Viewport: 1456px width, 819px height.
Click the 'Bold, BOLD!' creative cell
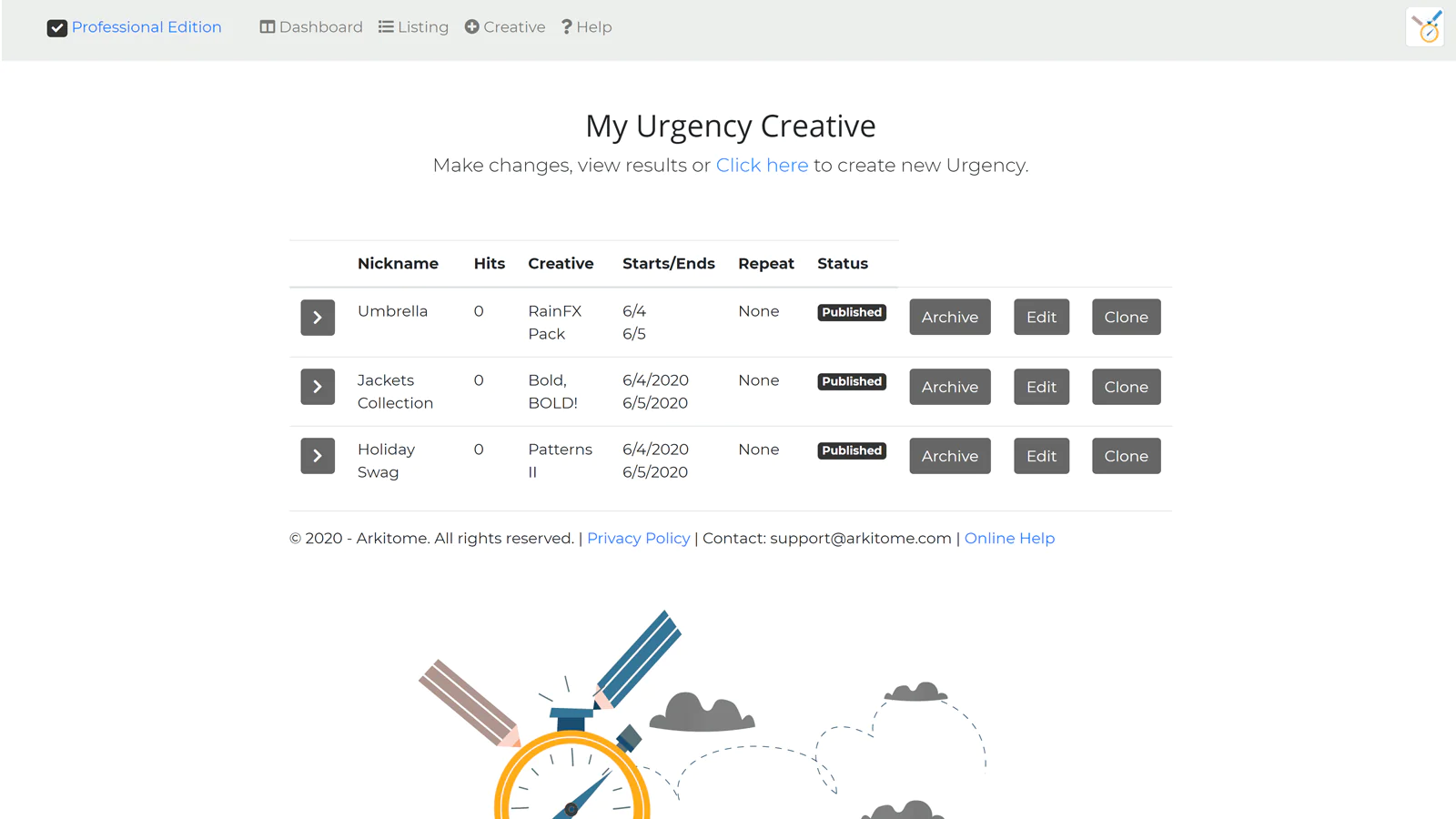(553, 391)
